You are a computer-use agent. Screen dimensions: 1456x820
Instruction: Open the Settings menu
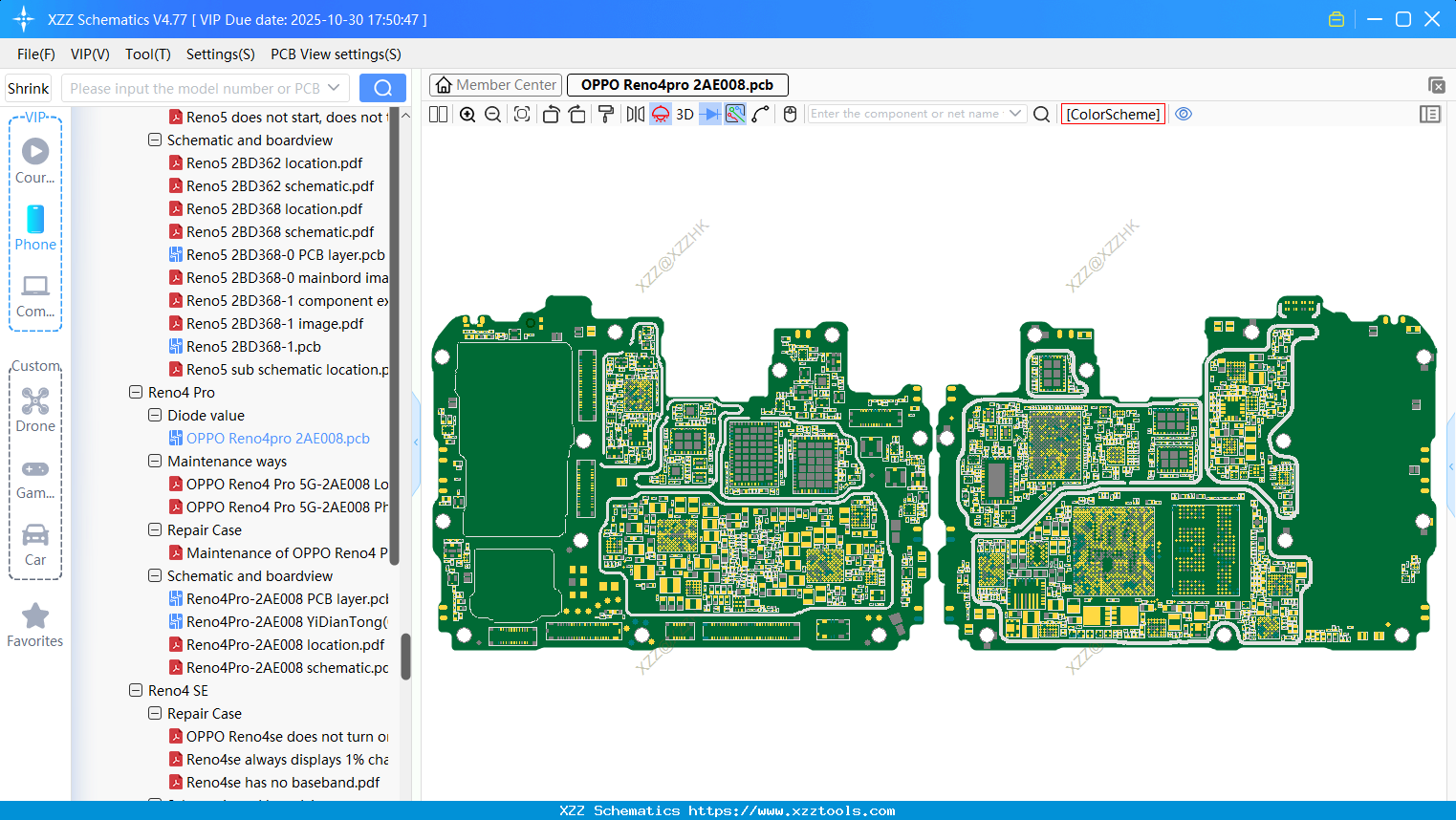221,54
